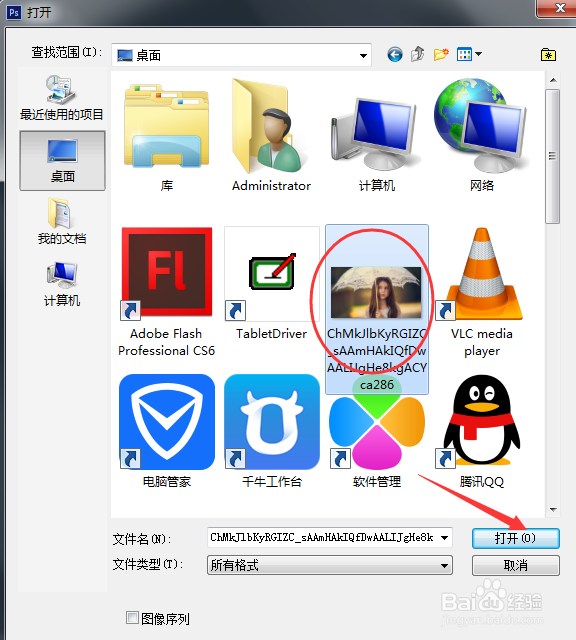Expand the file type format dropdown

444,565
